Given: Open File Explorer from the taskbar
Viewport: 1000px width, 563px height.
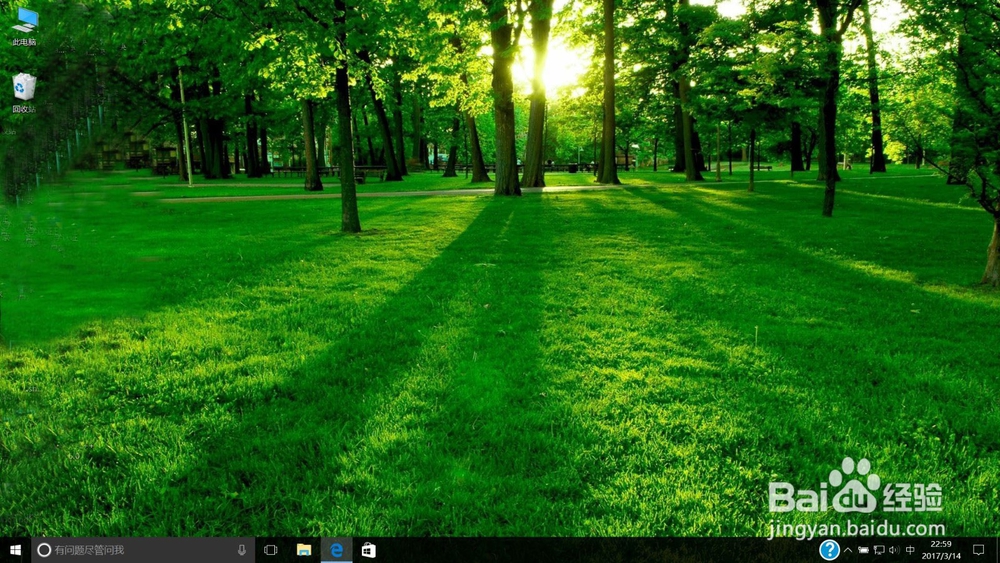Looking at the screenshot, I should [304, 550].
